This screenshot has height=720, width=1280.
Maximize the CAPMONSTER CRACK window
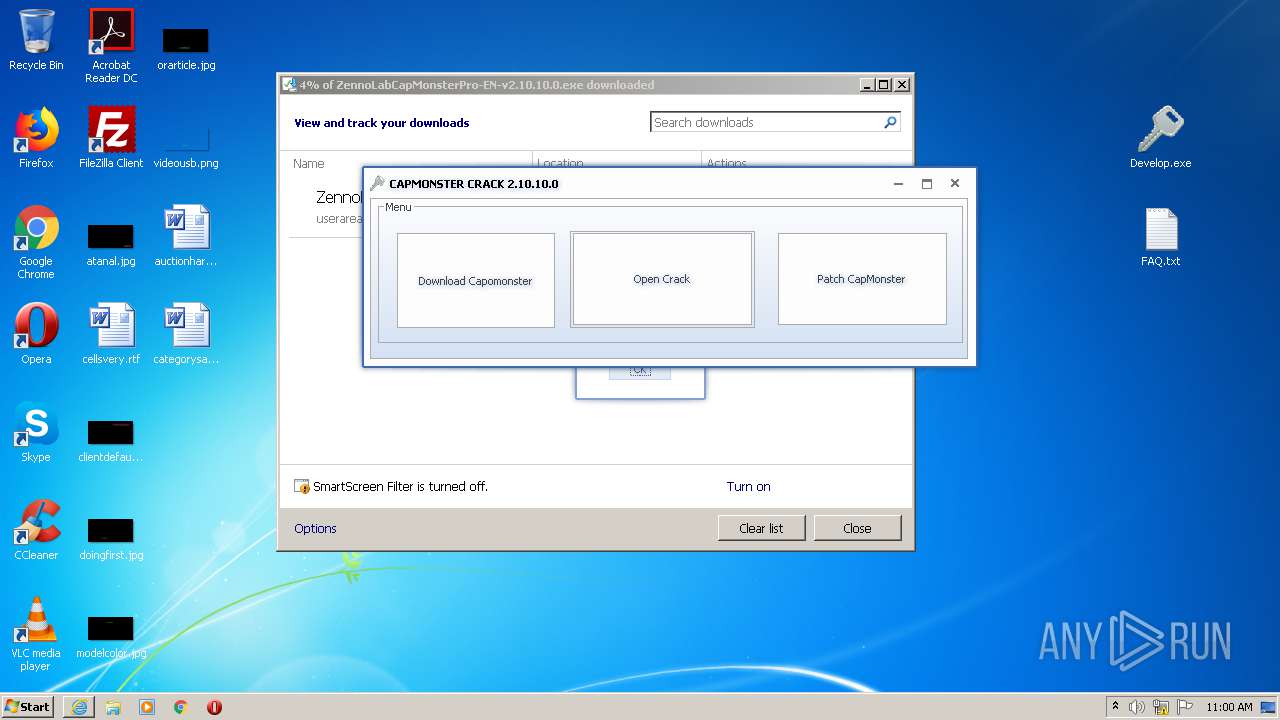click(x=927, y=184)
